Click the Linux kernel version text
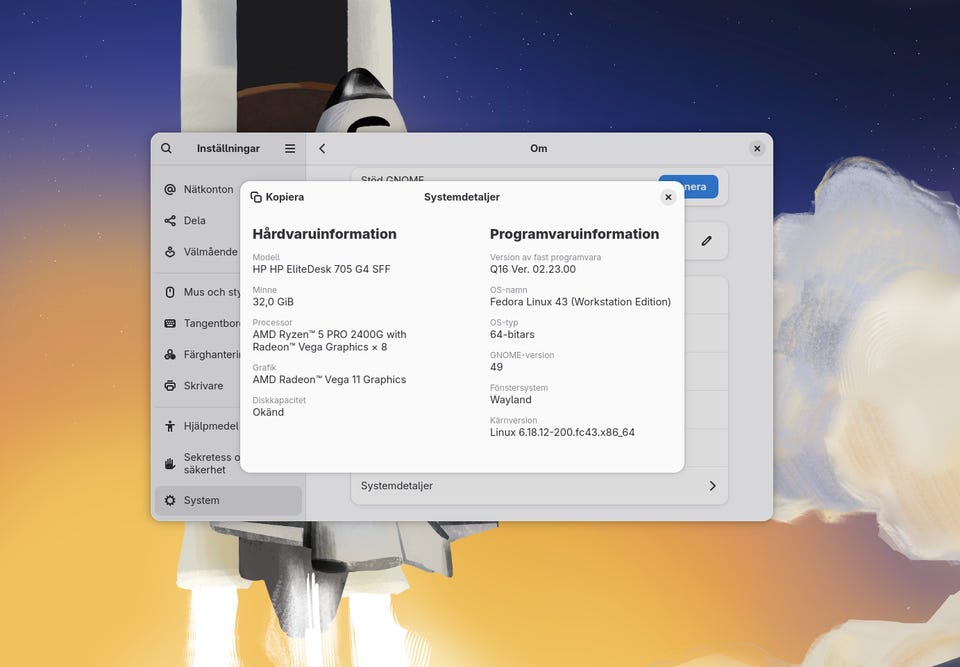This screenshot has width=960, height=667. [562, 433]
